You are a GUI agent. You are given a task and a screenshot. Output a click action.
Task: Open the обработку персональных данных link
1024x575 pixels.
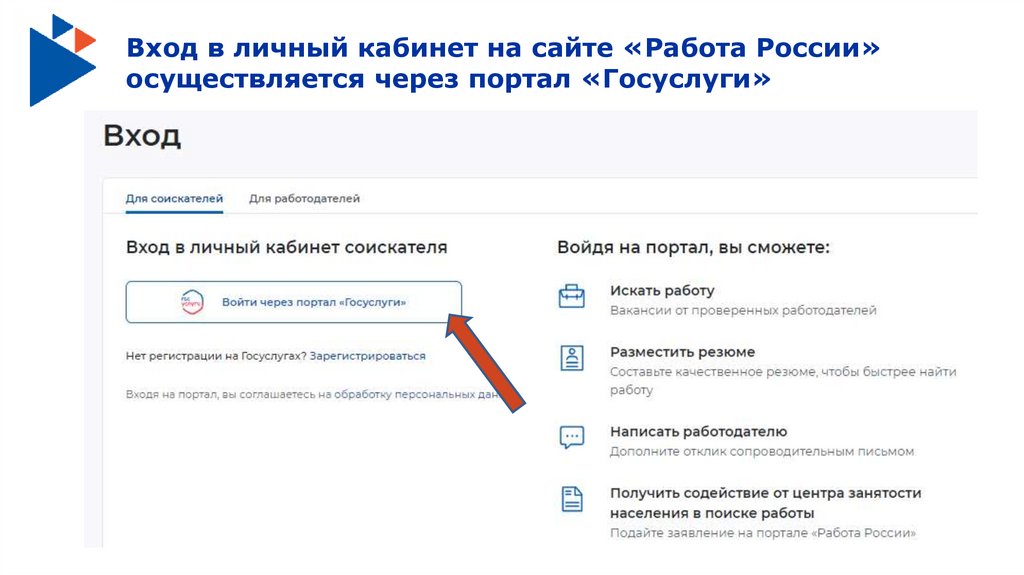(418, 395)
